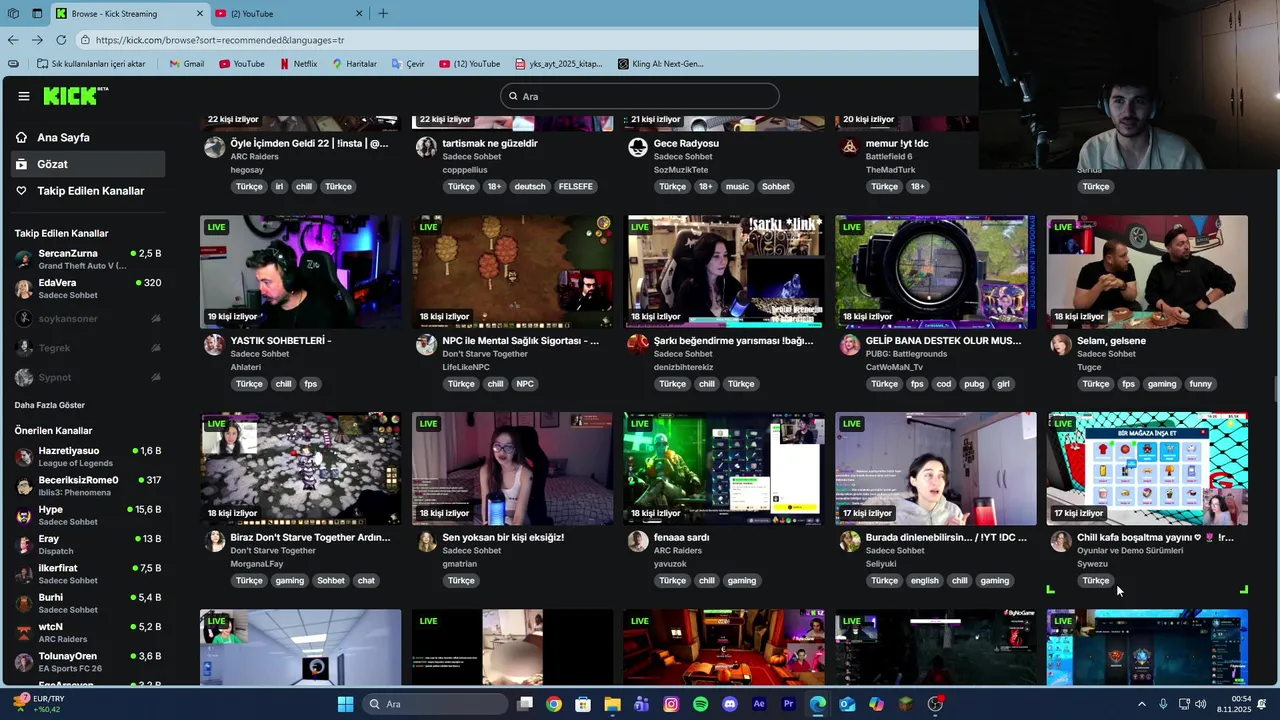Open Hazretiyasuo recommended channel
1280x720 pixels.
[x=88, y=457]
